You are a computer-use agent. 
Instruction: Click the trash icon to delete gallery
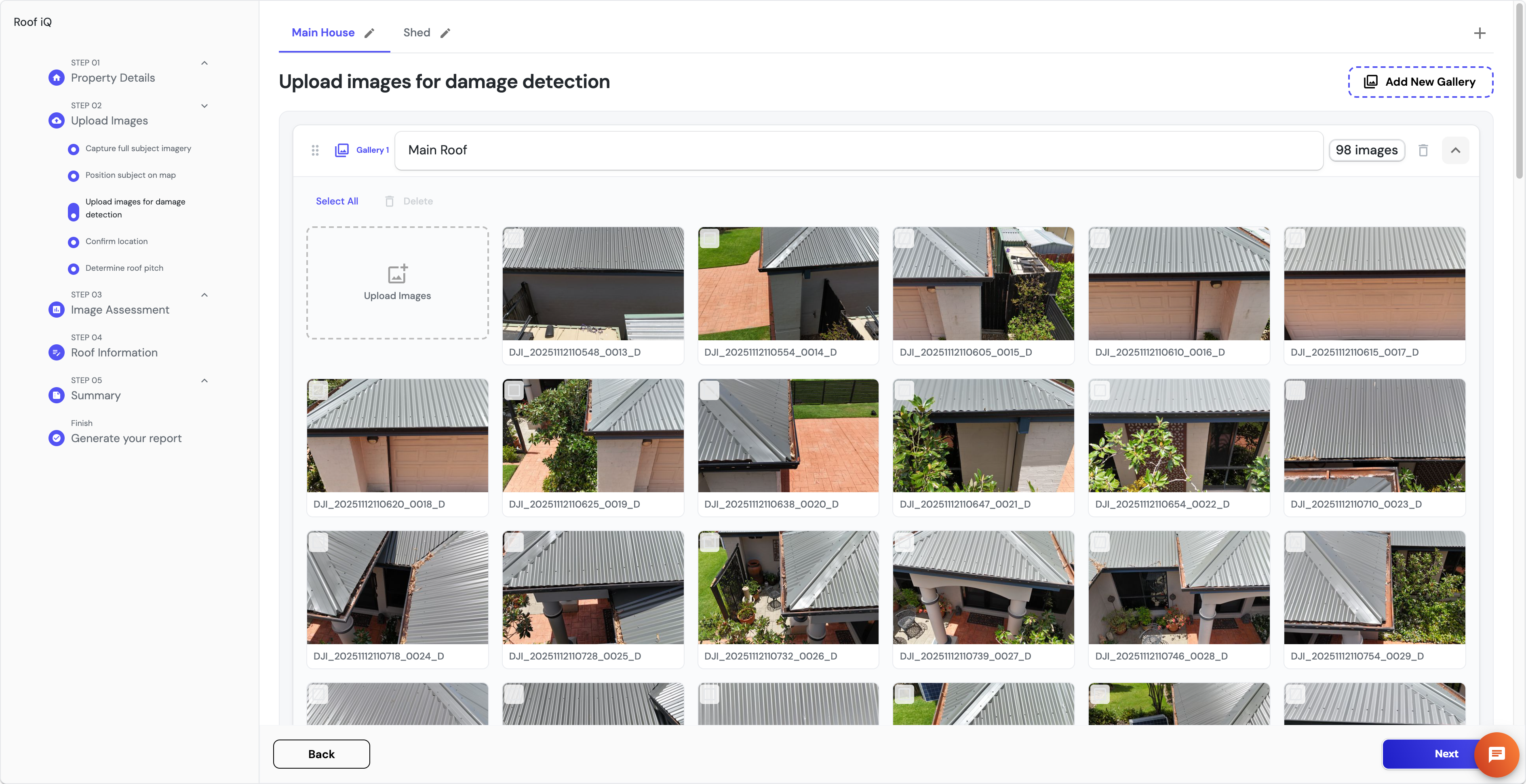pos(1423,150)
